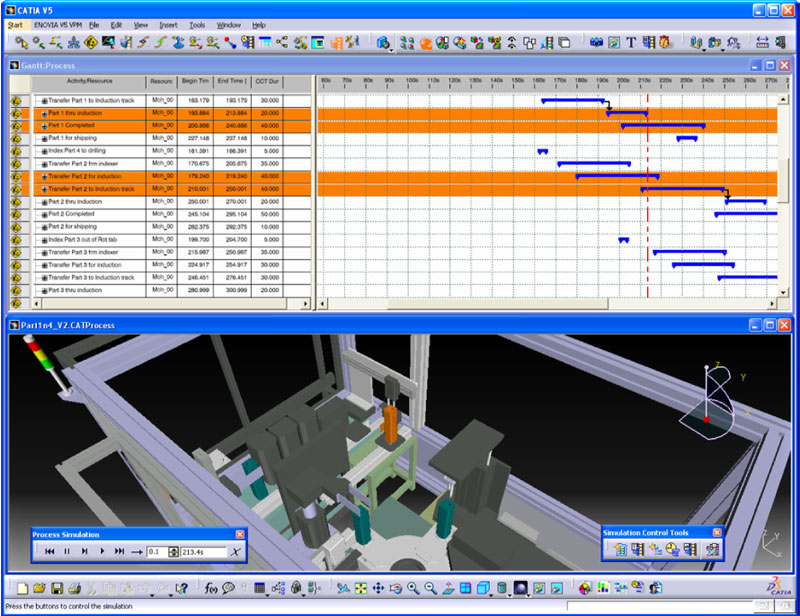Expand the Part 1 for shipping row
This screenshot has height=616, width=800.
pos(44,139)
